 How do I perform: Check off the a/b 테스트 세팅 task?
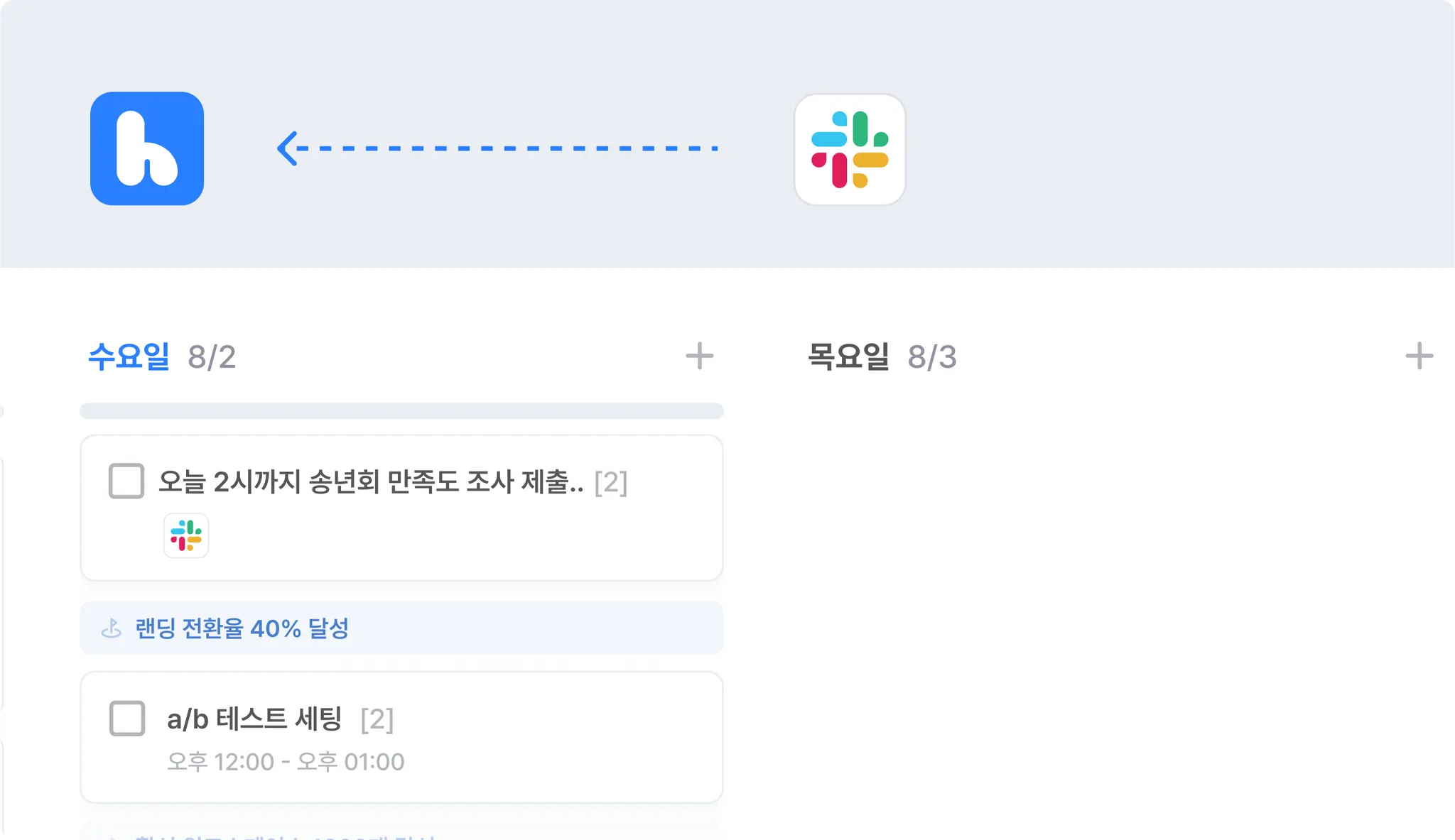[127, 718]
